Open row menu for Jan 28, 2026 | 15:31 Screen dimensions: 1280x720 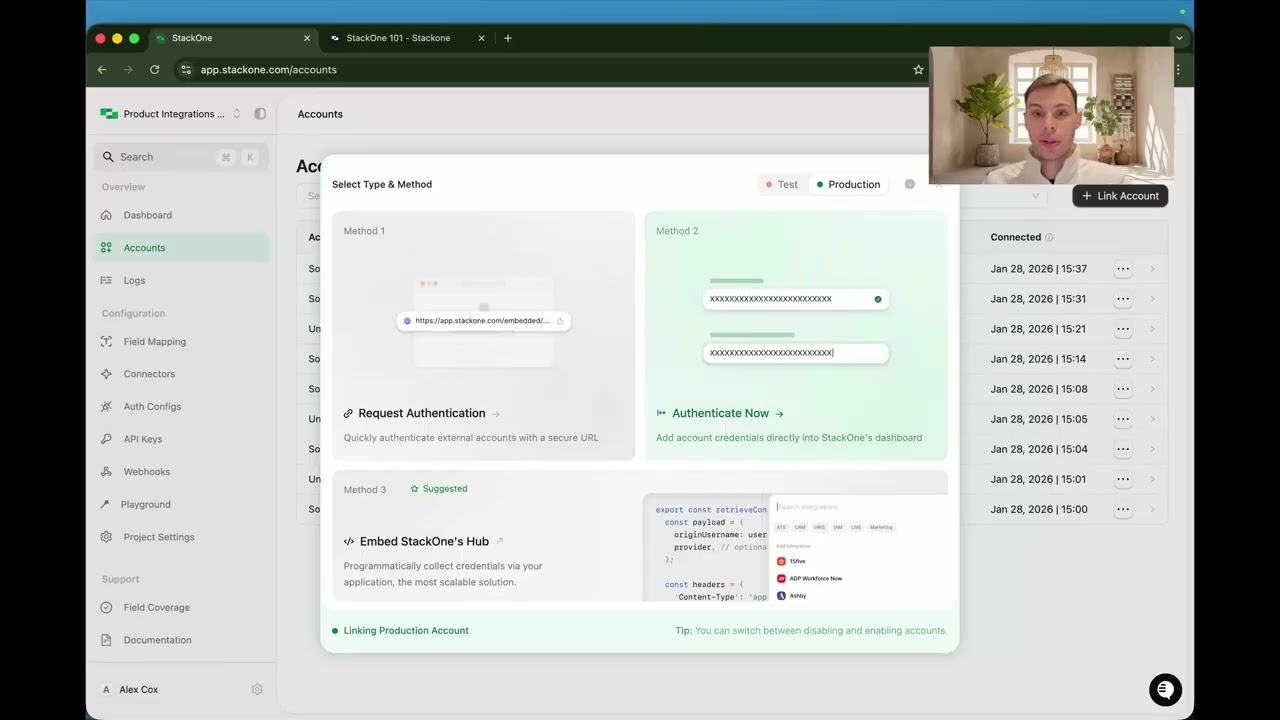click(x=1123, y=299)
